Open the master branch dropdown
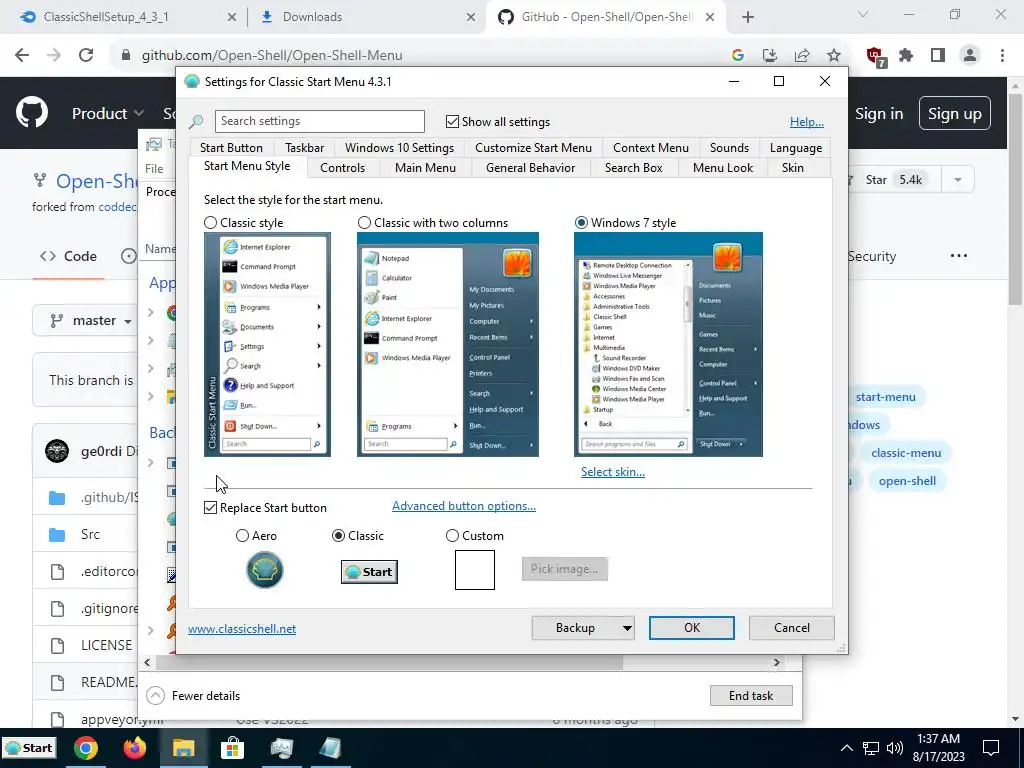This screenshot has width=1024, height=768. [91, 320]
